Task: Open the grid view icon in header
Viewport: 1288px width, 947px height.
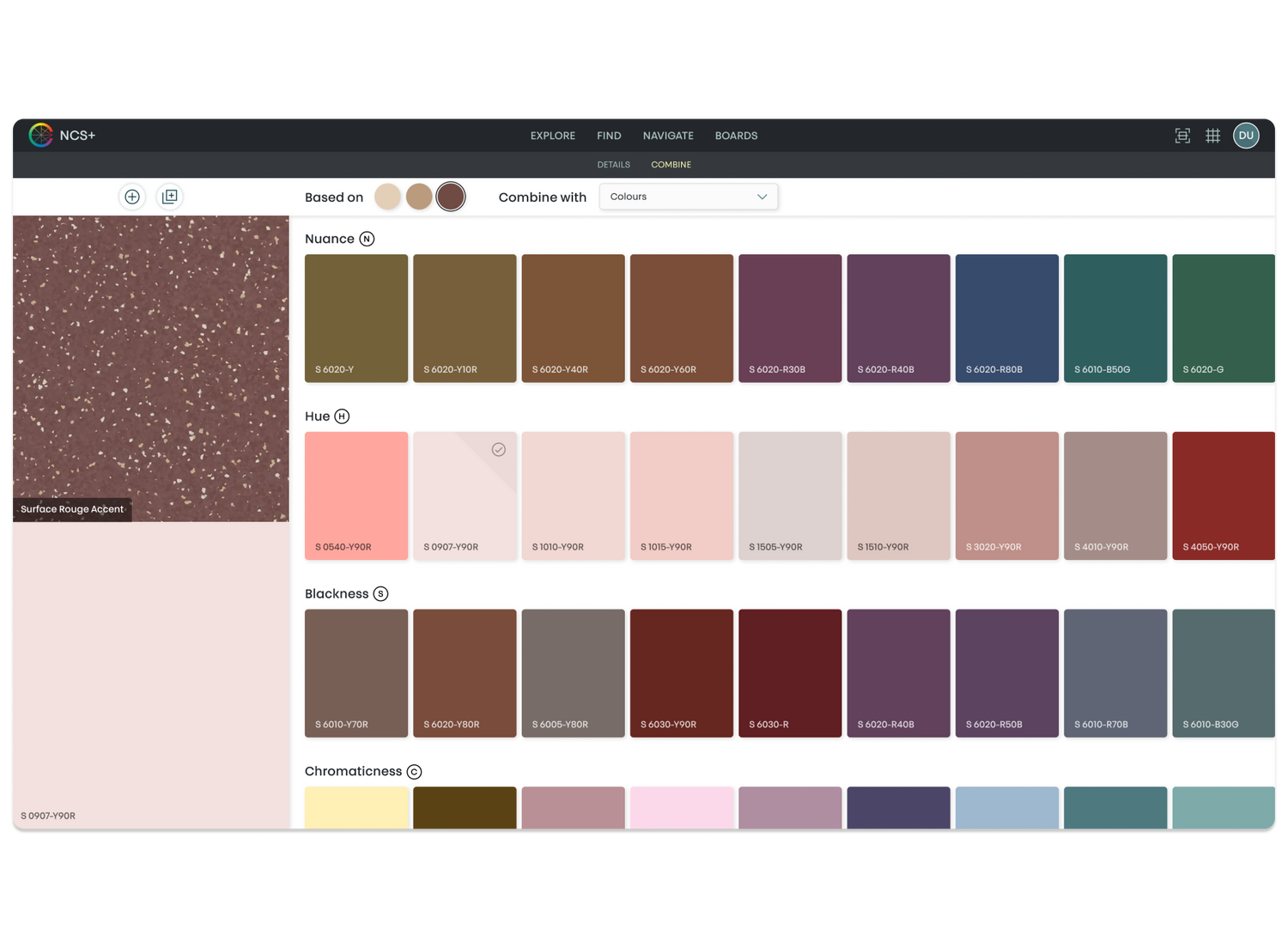Action: (1212, 136)
